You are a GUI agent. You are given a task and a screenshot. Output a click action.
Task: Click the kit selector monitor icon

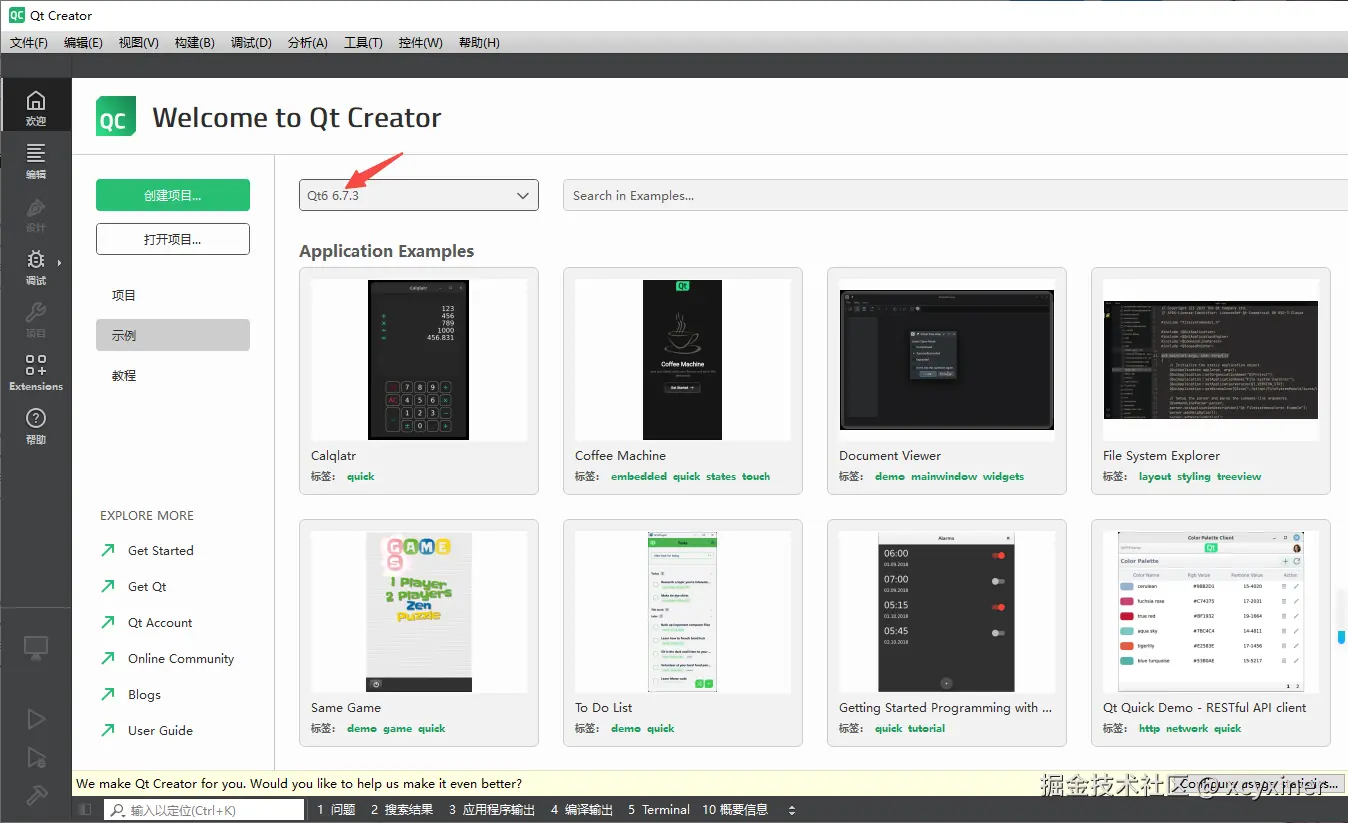[36, 647]
